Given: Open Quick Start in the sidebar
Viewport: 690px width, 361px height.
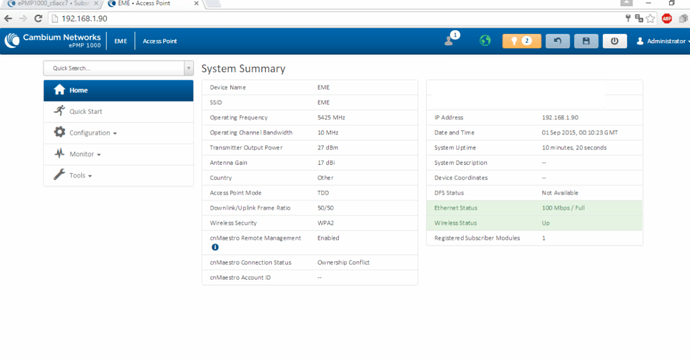Looking at the screenshot, I should click(118, 111).
